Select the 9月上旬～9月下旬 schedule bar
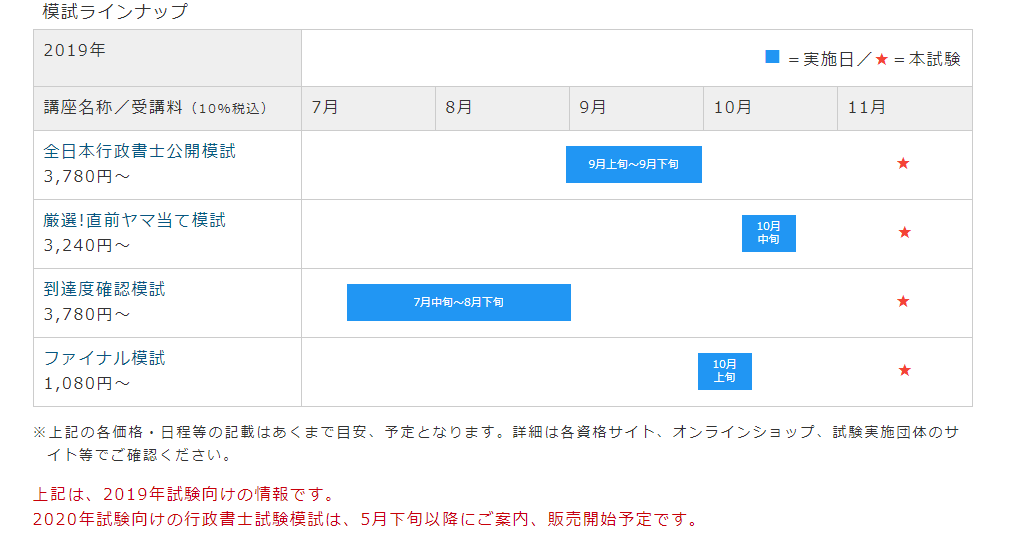 click(x=633, y=164)
